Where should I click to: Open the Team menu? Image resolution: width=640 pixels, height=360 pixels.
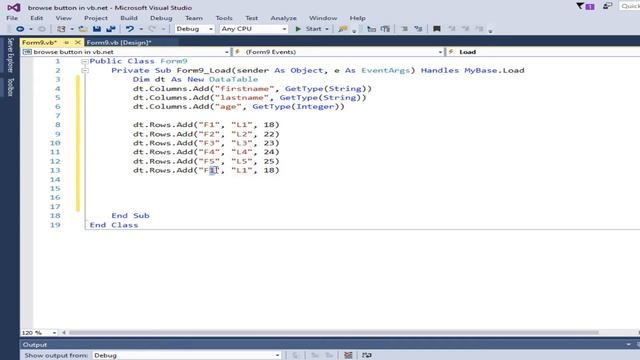pyautogui.click(x=193, y=18)
